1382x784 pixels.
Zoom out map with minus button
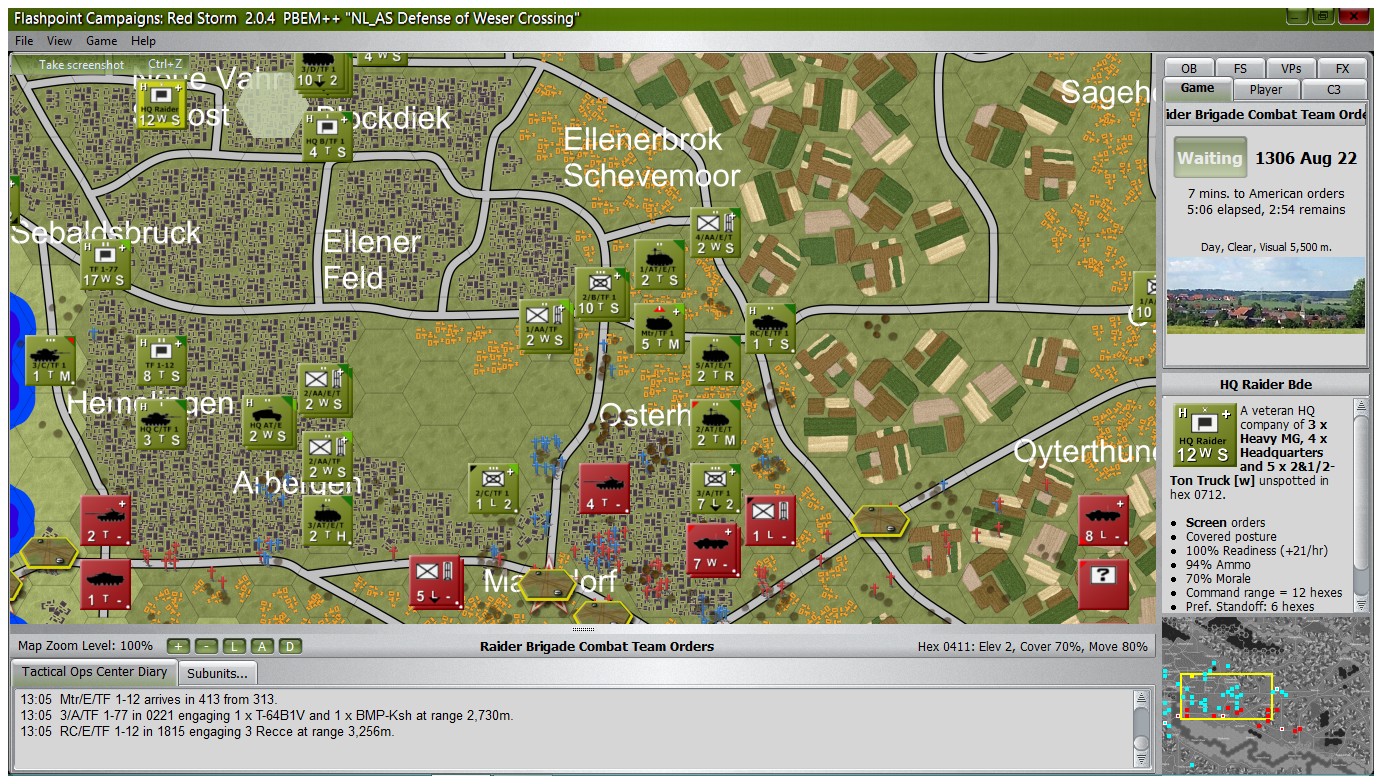pos(204,646)
